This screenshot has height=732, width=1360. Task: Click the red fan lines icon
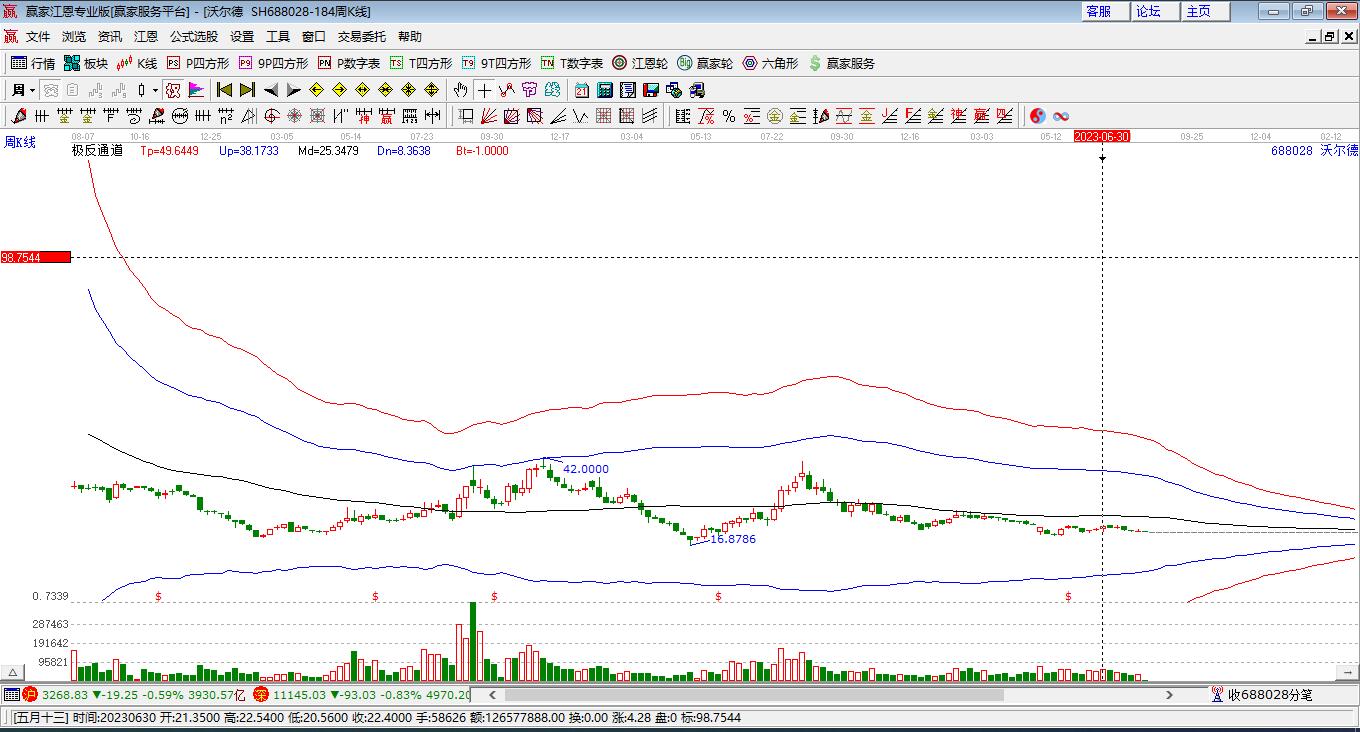point(489,116)
